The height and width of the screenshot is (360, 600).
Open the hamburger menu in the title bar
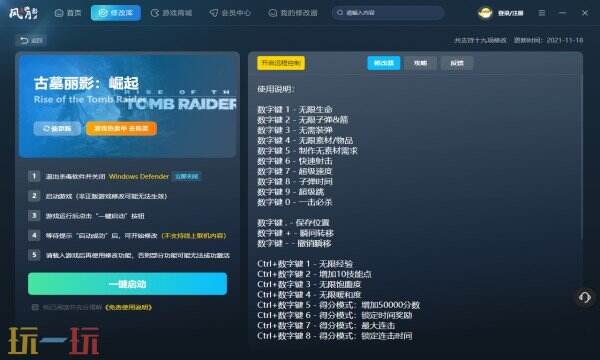coord(542,13)
